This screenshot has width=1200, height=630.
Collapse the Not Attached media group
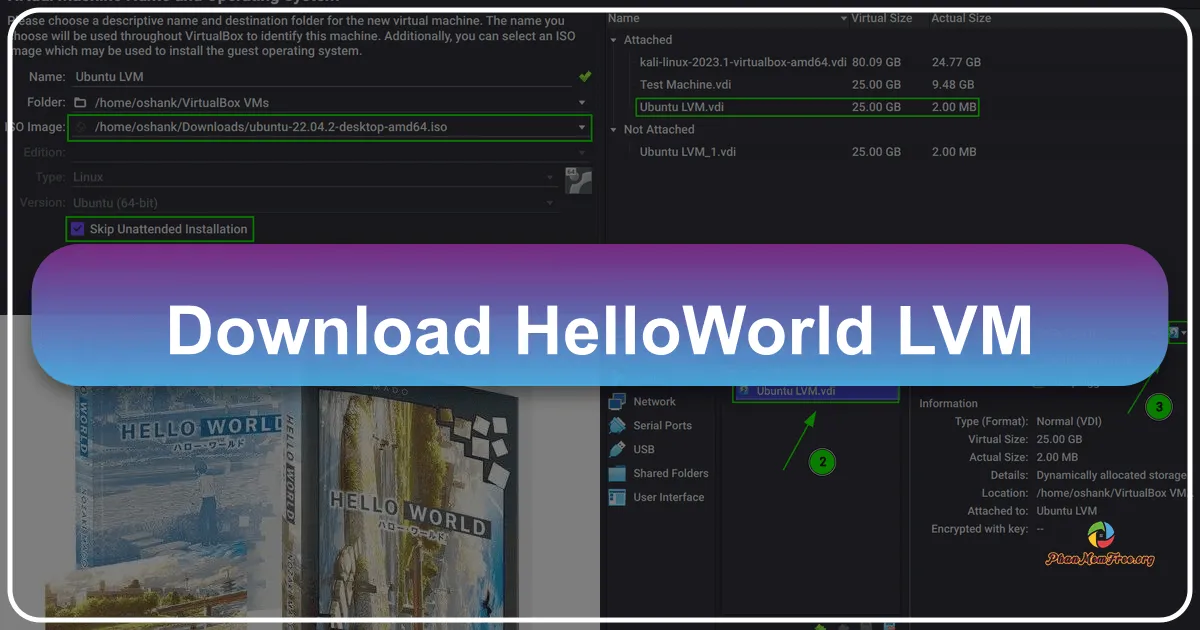click(x=613, y=129)
